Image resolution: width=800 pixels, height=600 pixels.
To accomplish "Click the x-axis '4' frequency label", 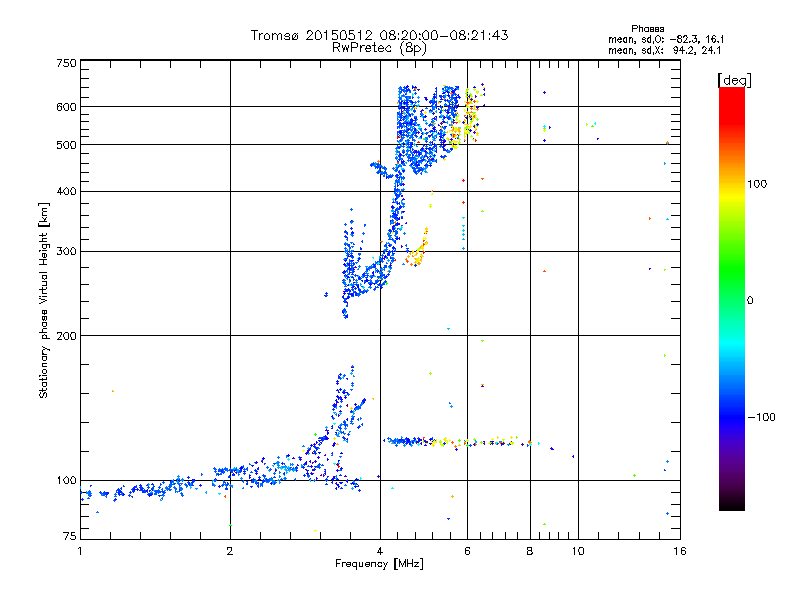I will click(x=380, y=551).
